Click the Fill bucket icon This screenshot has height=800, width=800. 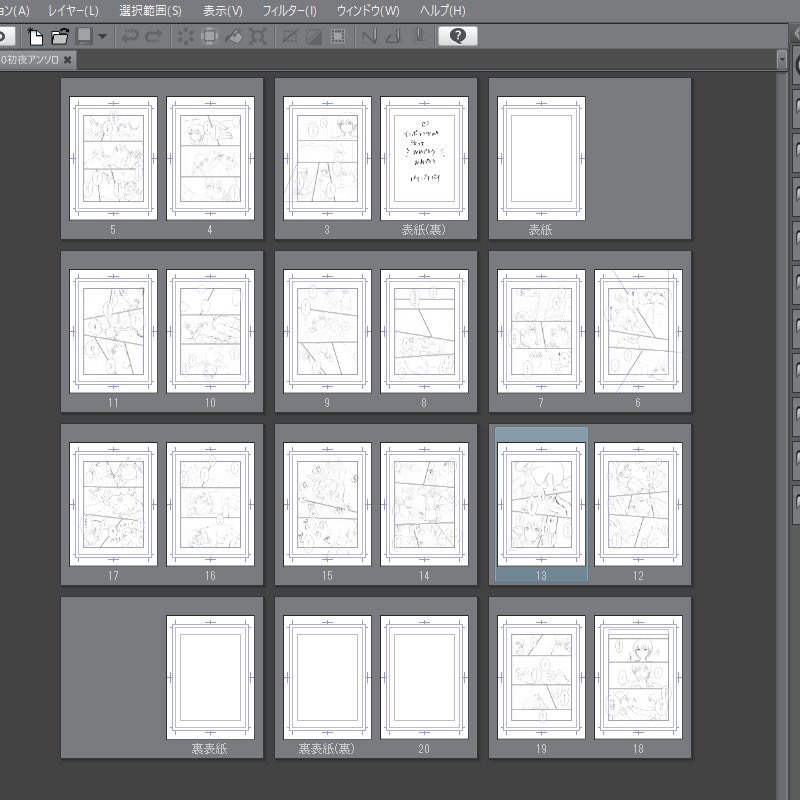[x=234, y=36]
